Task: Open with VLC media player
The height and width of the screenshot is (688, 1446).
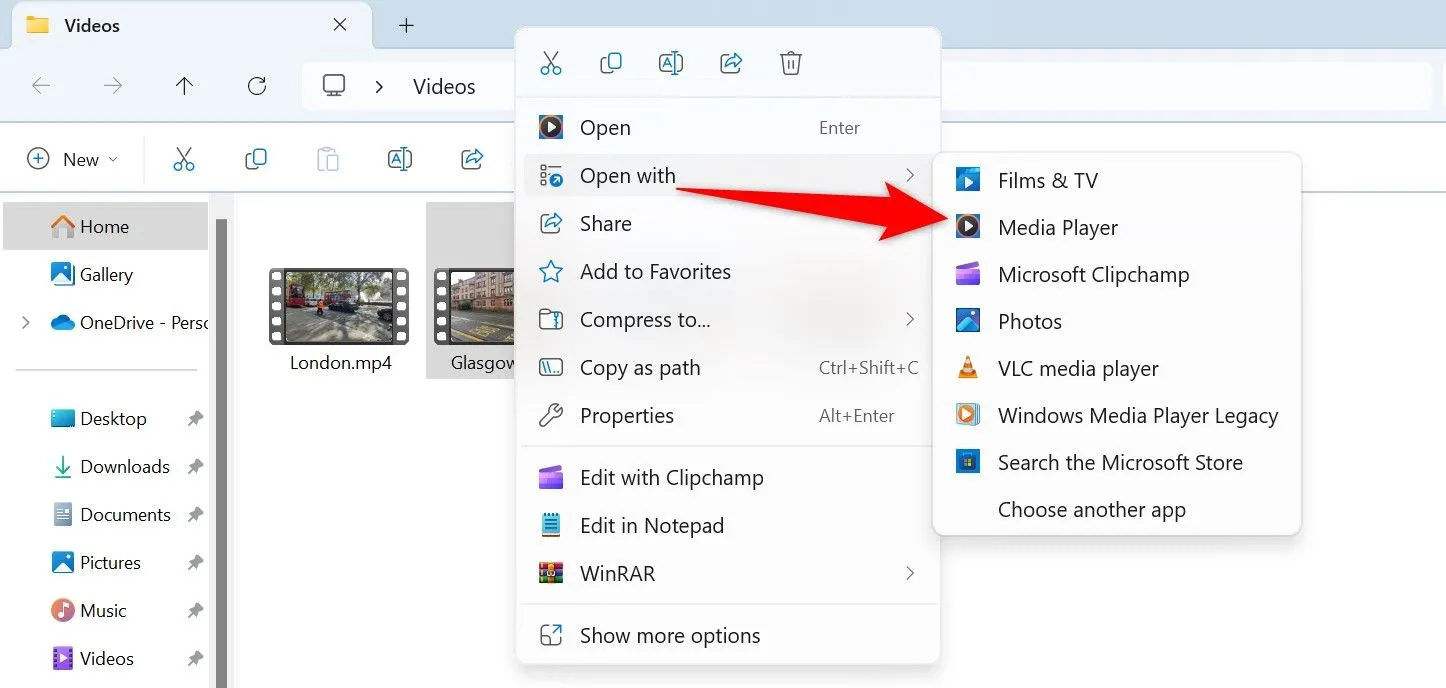Action: pyautogui.click(x=1116, y=369)
